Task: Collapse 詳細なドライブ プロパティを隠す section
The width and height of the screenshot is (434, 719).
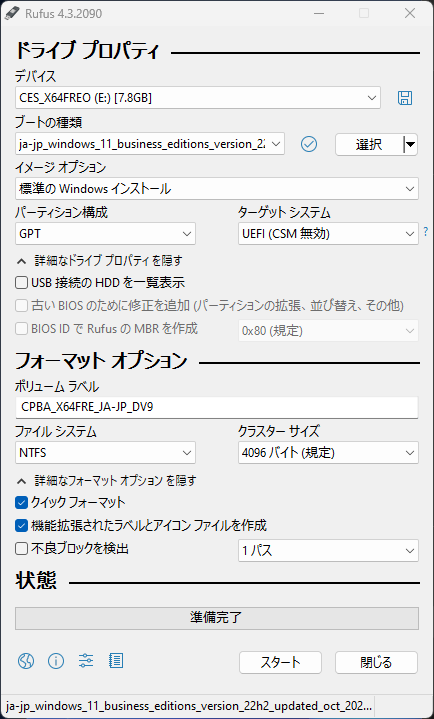Action: click(100, 261)
